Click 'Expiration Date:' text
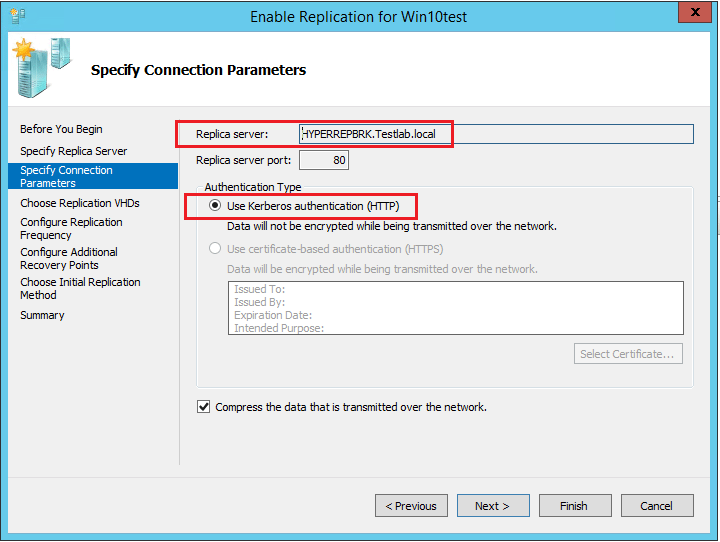Screen dimensions: 720x542 click(x=273, y=315)
